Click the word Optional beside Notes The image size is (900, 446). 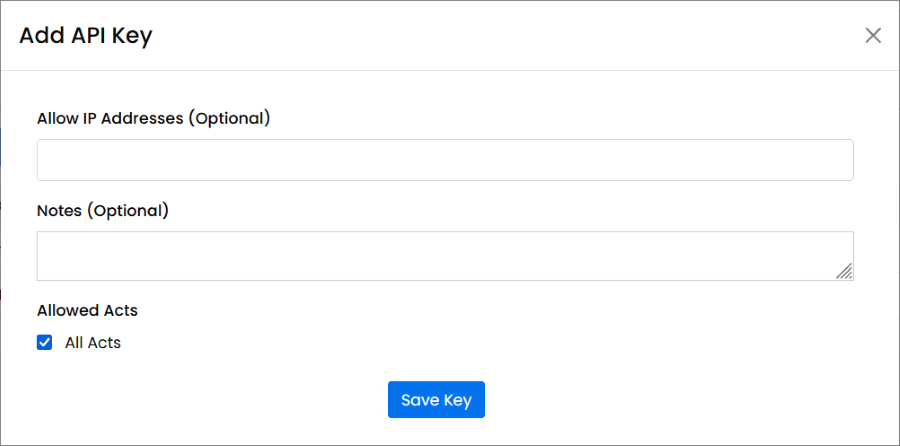[128, 211]
